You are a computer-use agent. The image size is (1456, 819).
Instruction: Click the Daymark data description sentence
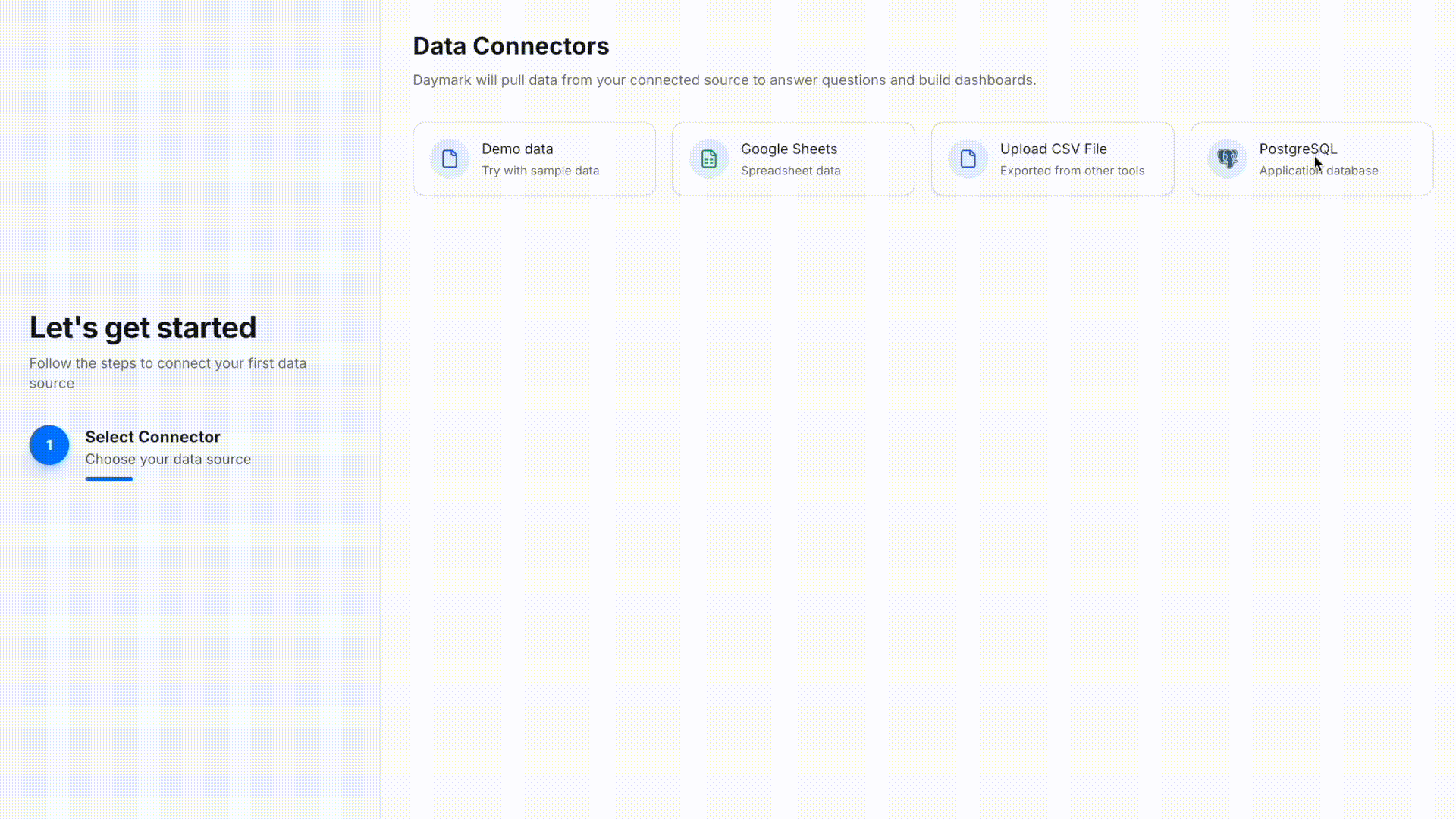(724, 80)
